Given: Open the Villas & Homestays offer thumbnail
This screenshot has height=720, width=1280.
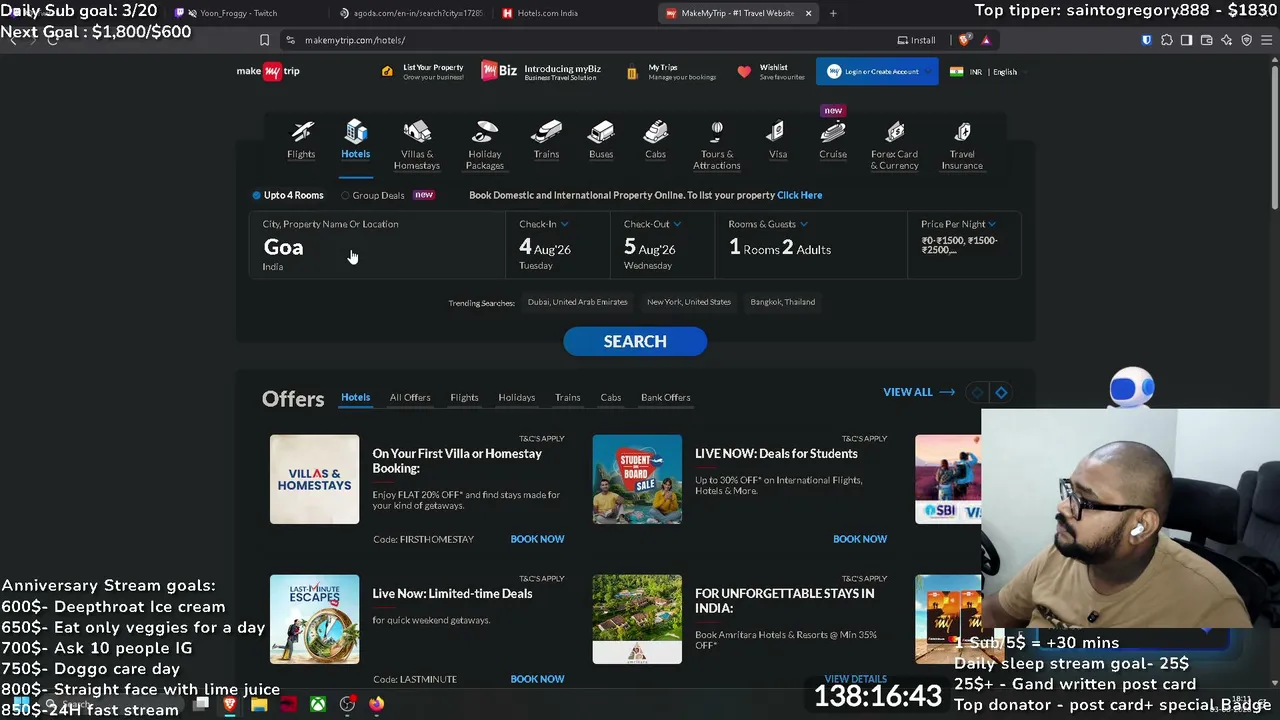Looking at the screenshot, I should (x=314, y=479).
